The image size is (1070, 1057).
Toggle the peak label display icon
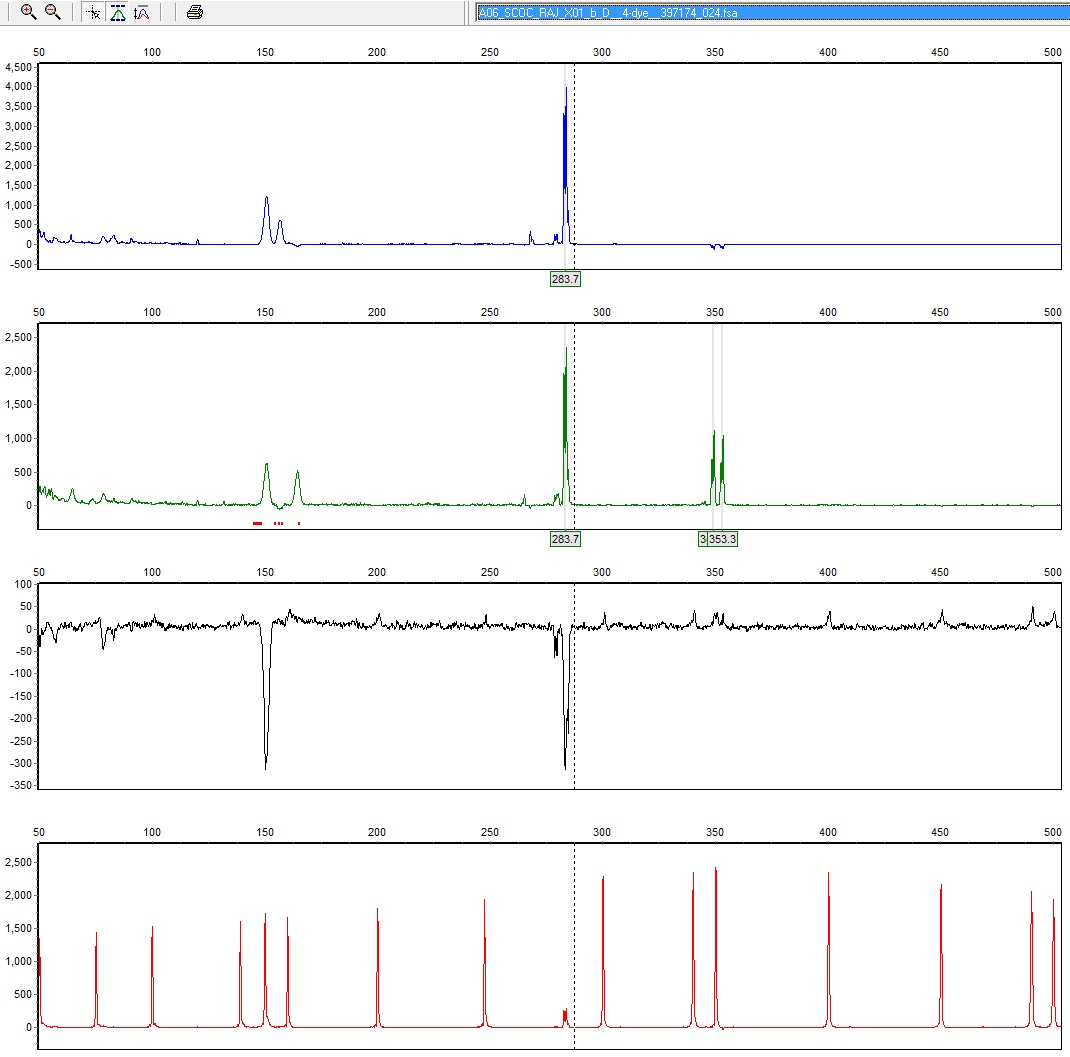pyautogui.click(x=141, y=12)
